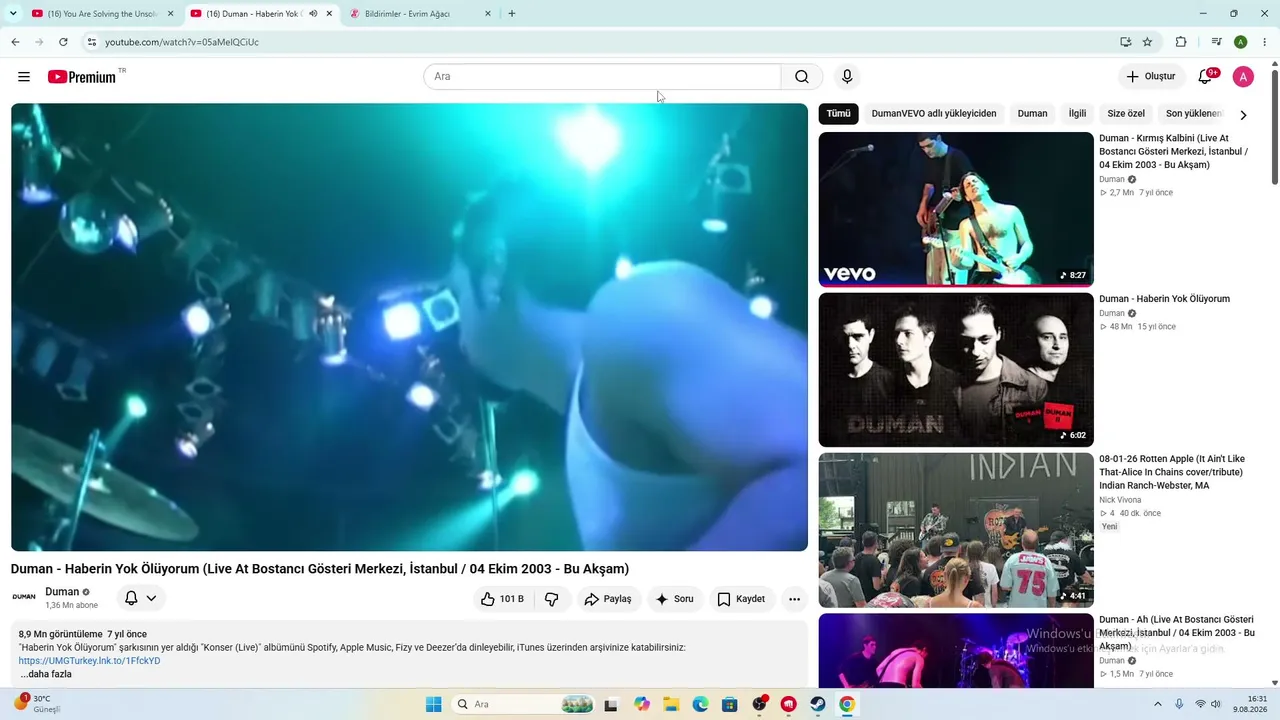The image size is (1280, 720).
Task: Go to YouTube Premium home logo
Action: pos(82,77)
